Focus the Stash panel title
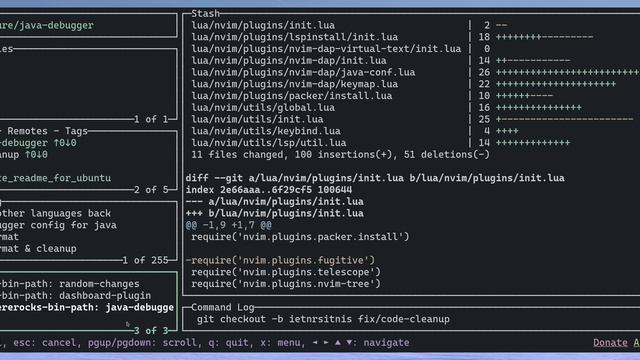 click(205, 13)
